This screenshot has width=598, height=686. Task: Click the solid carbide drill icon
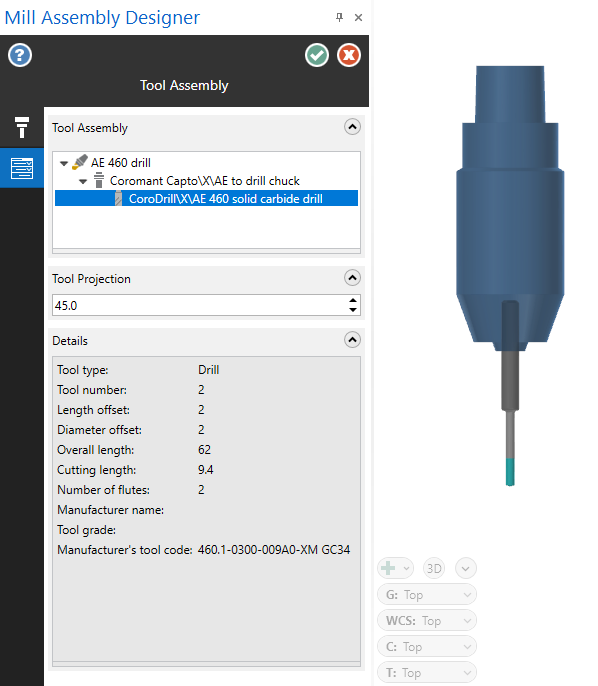(x=118, y=199)
